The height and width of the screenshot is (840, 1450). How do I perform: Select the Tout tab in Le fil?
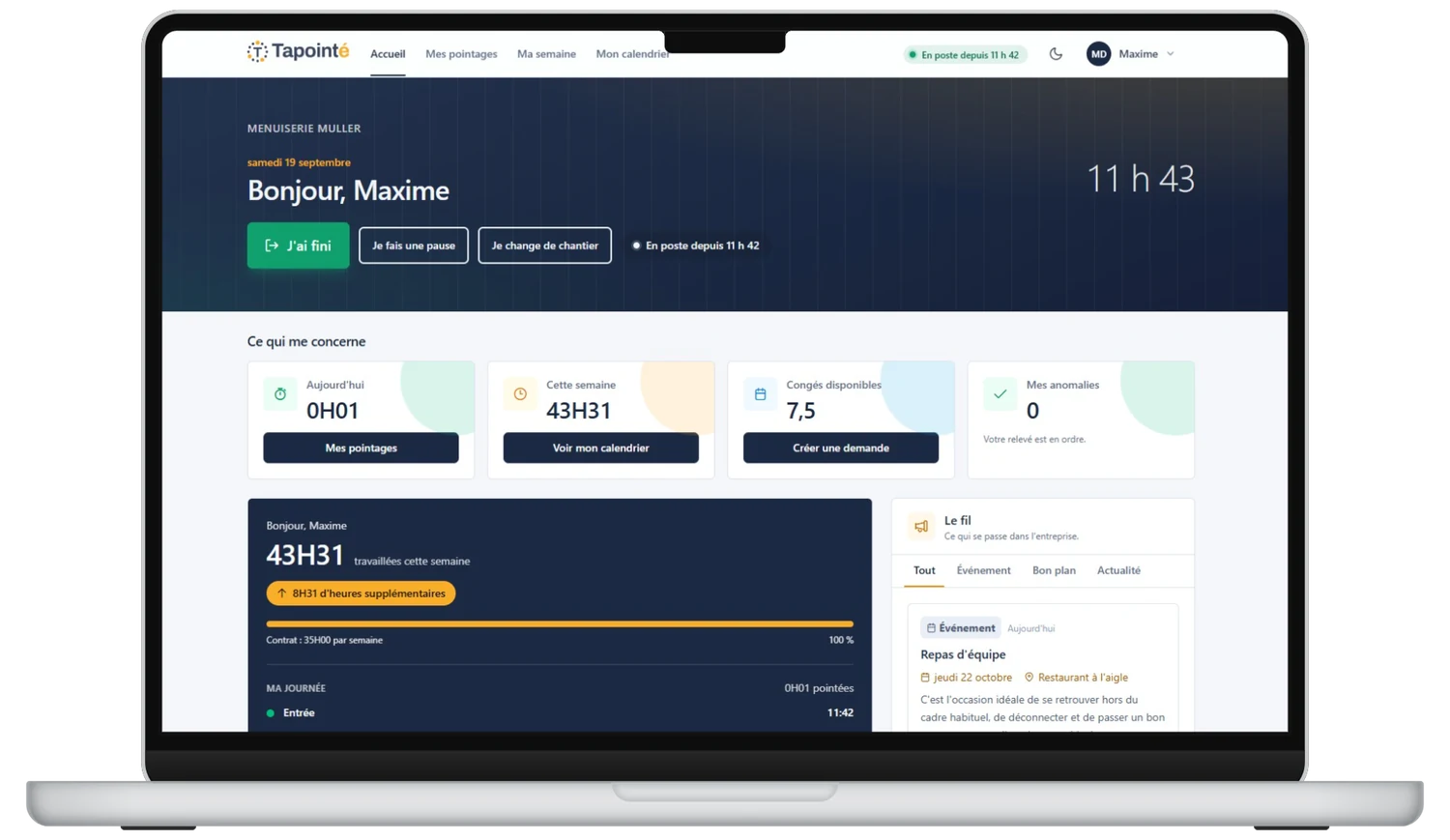point(924,570)
